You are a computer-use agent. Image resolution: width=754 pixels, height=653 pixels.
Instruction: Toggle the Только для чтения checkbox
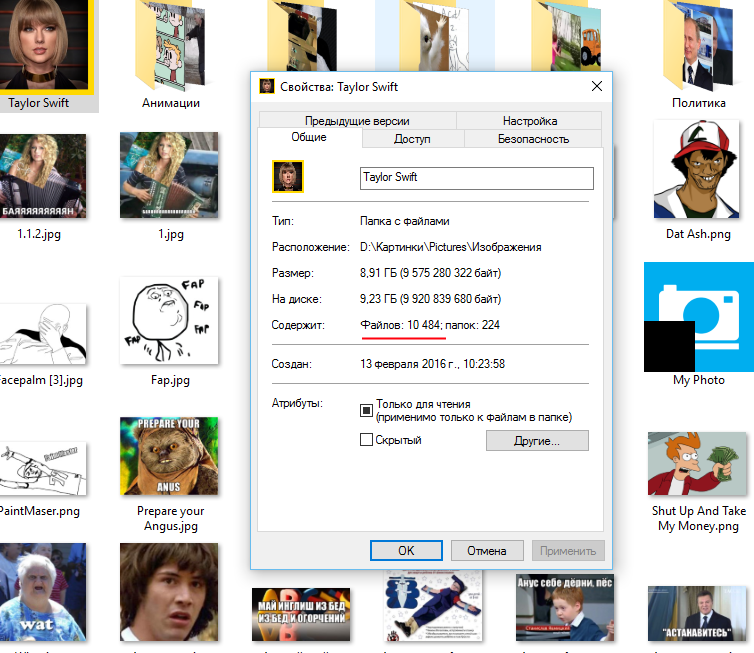(x=366, y=410)
